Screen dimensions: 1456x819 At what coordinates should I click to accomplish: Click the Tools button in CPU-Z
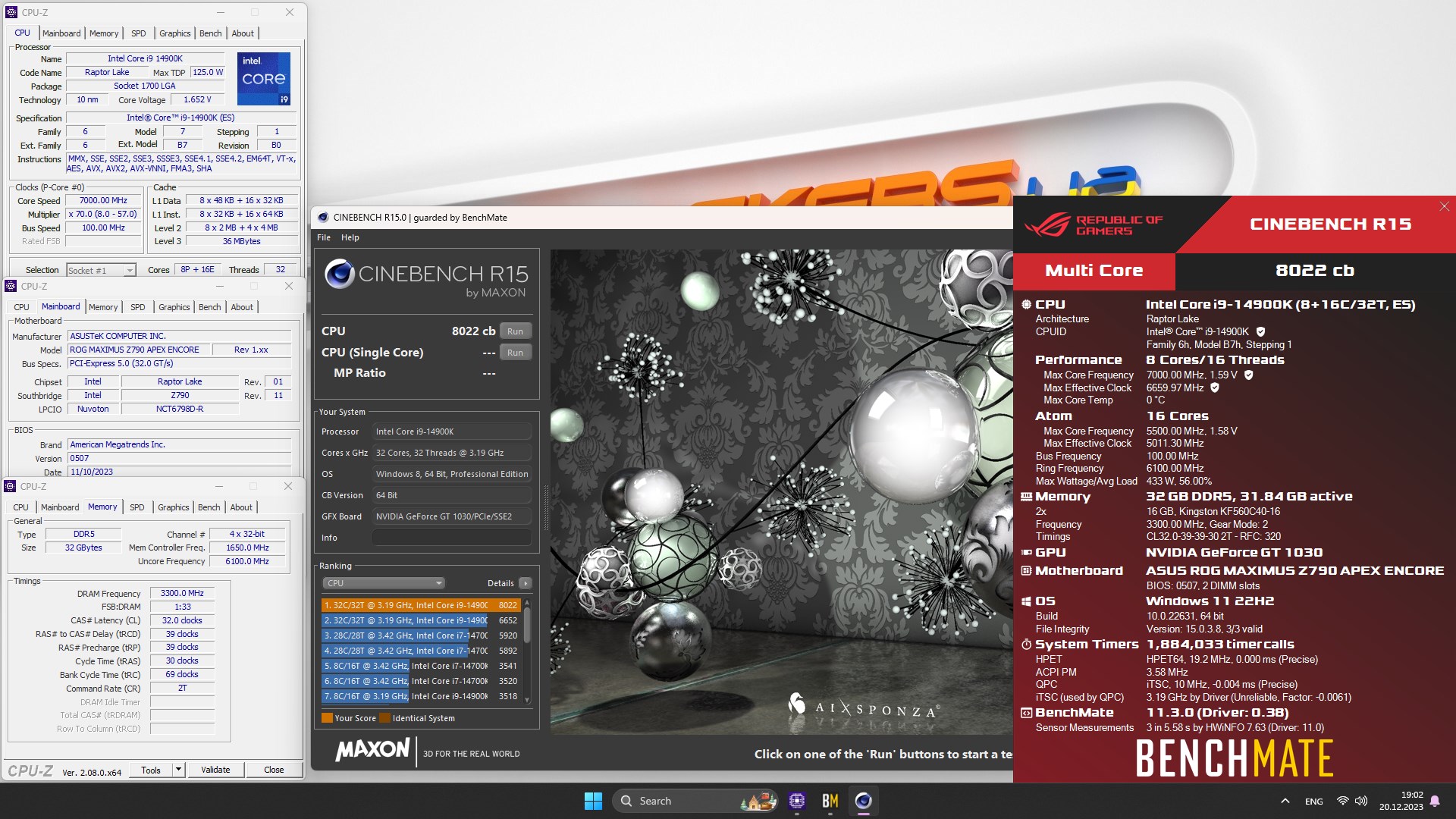(x=151, y=770)
